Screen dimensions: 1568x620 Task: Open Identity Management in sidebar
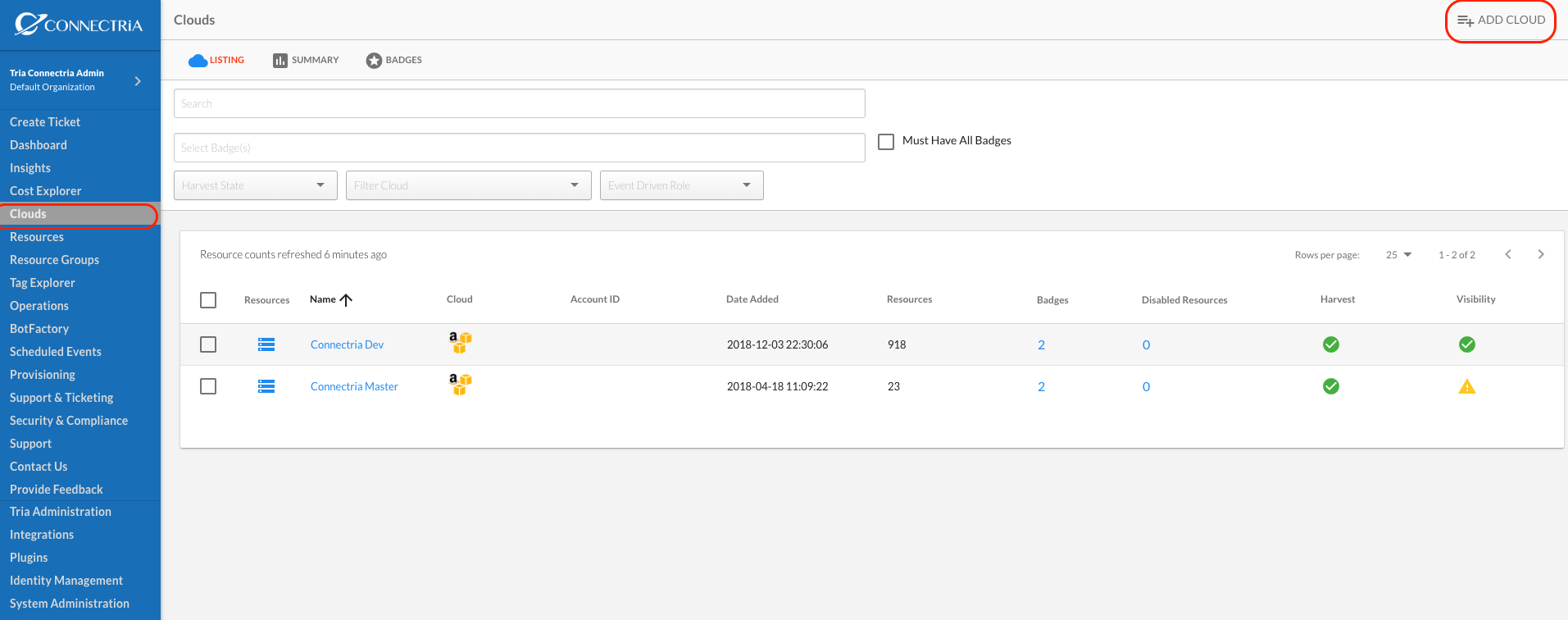(66, 581)
